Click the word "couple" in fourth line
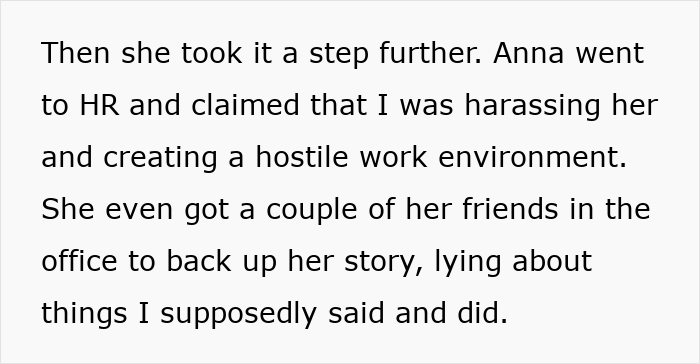This screenshot has width=700, height=364. coord(312,211)
